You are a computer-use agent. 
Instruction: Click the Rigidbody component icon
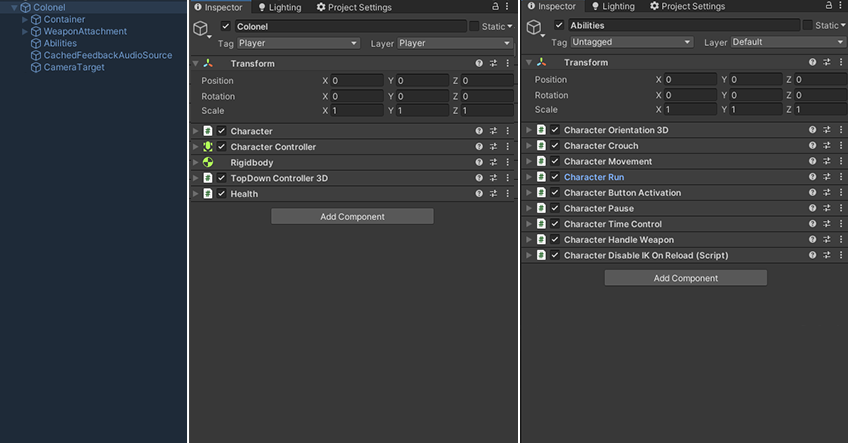coord(208,162)
